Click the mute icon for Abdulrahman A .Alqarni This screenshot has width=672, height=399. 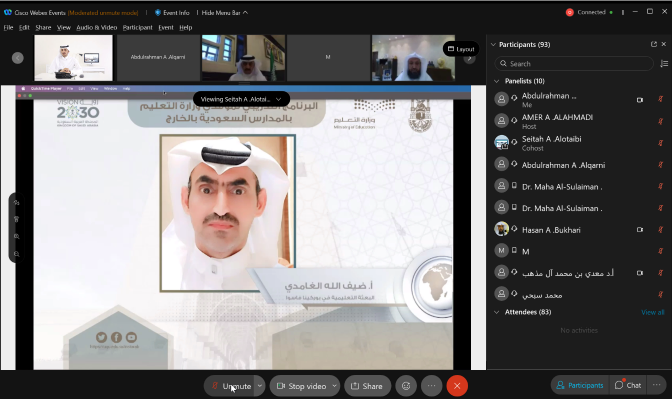coord(660,165)
